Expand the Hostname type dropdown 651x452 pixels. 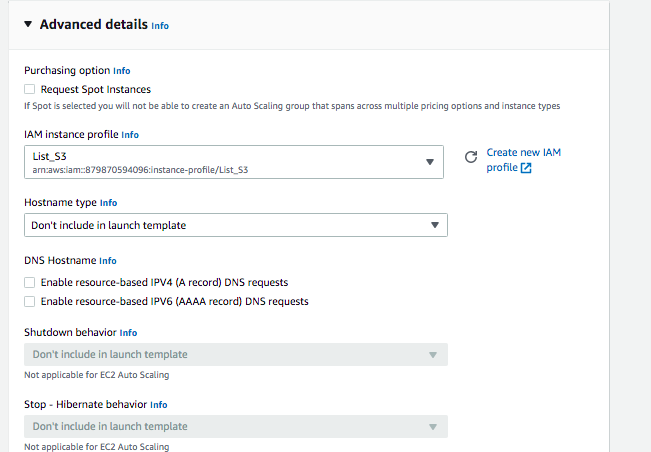pyautogui.click(x=234, y=225)
